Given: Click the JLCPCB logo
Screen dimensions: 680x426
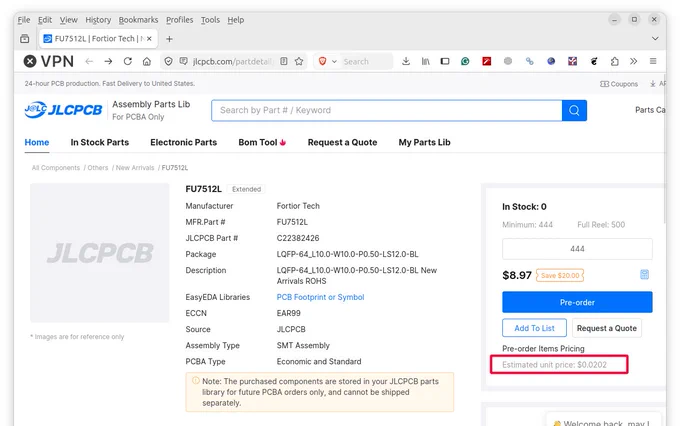Looking at the screenshot, I should tap(63, 110).
